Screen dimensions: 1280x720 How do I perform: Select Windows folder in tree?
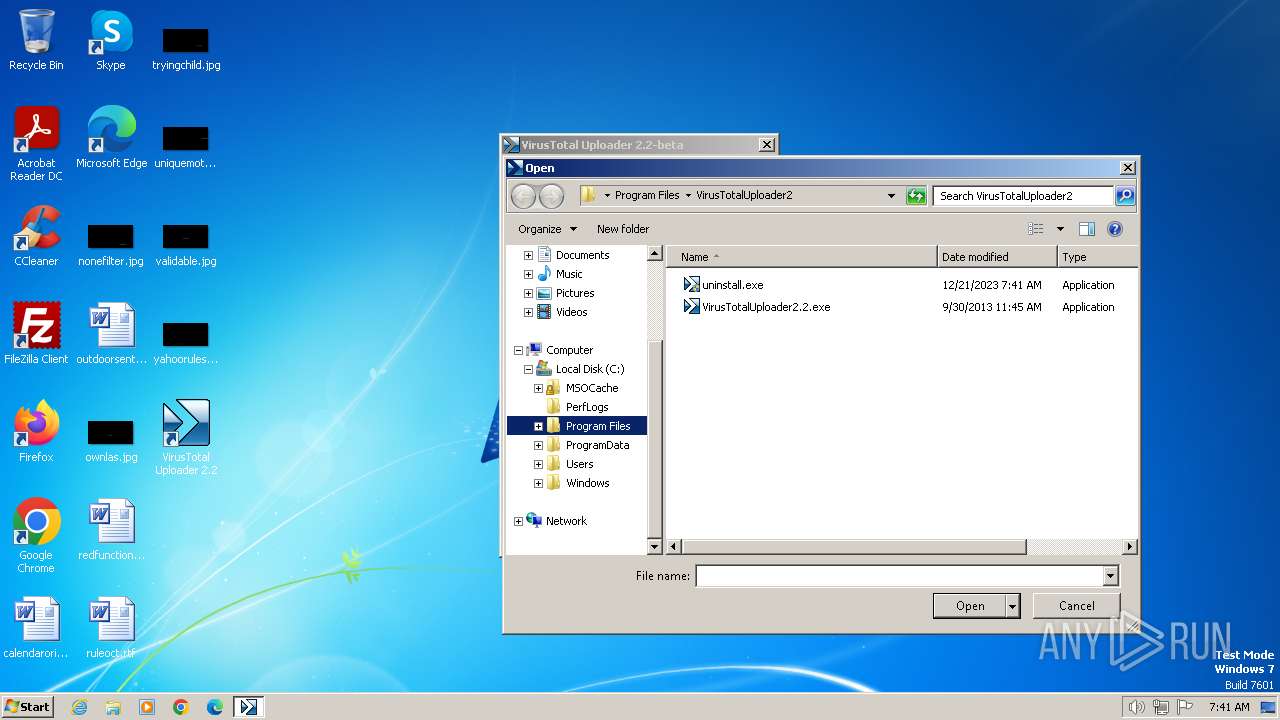[587, 483]
